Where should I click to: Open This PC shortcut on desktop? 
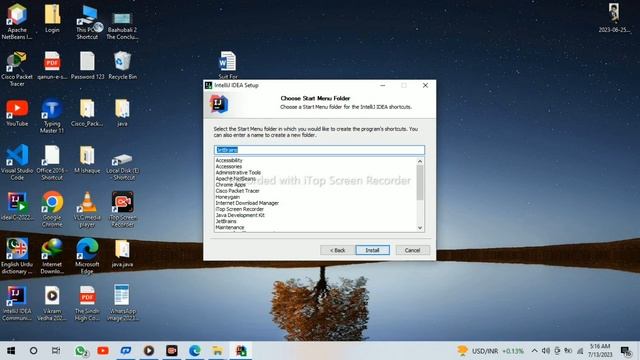pos(87,22)
